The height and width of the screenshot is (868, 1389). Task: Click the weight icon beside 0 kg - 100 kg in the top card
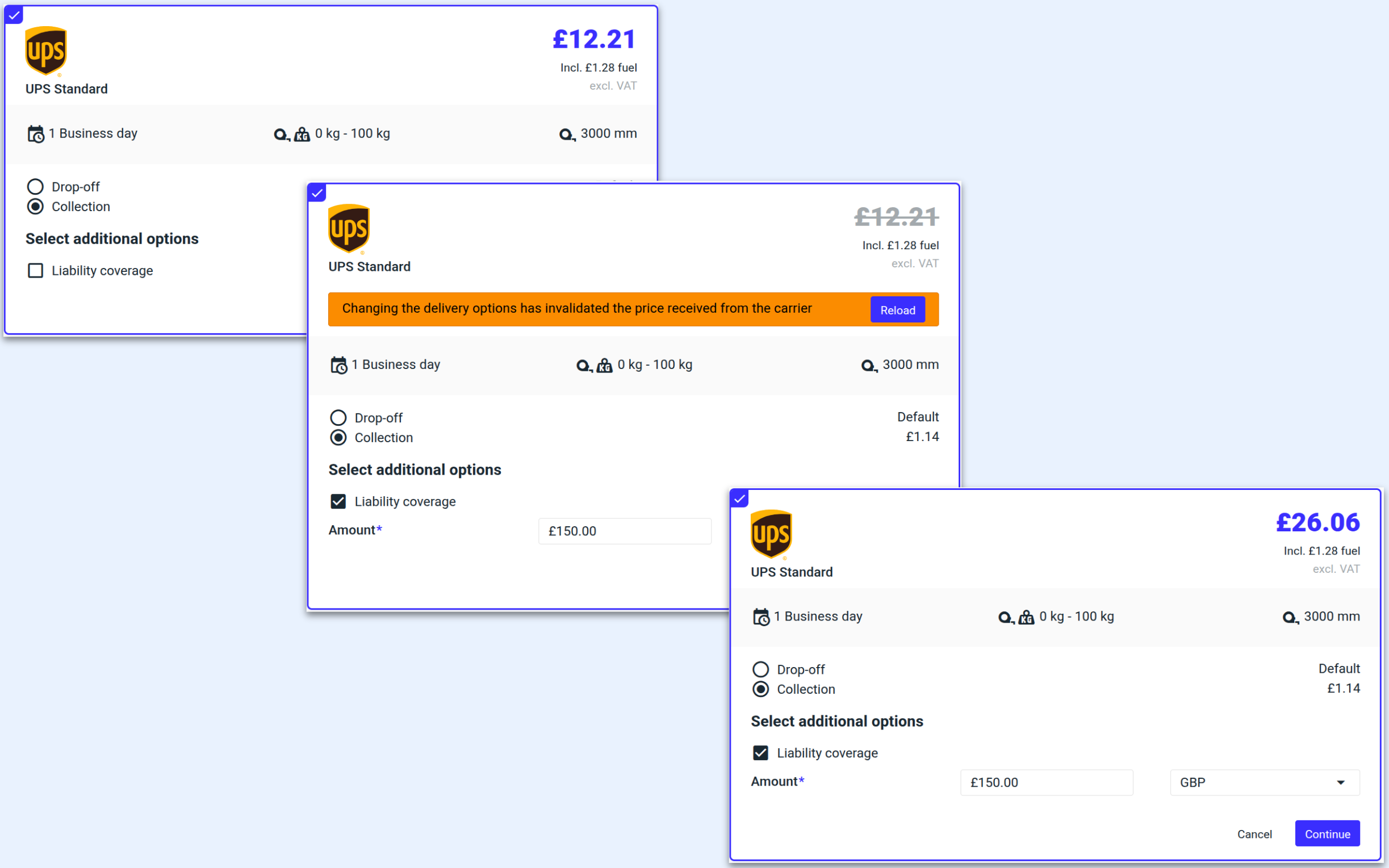click(302, 135)
